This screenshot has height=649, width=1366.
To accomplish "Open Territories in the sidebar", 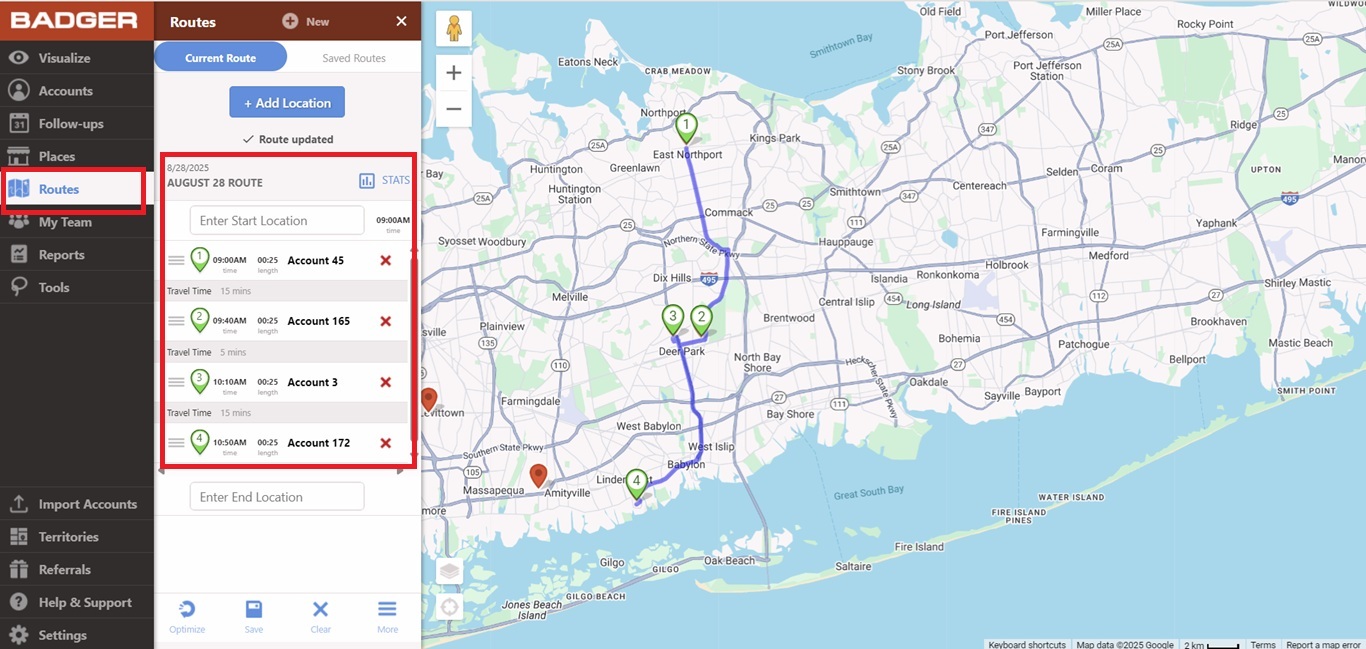I will 68,537.
